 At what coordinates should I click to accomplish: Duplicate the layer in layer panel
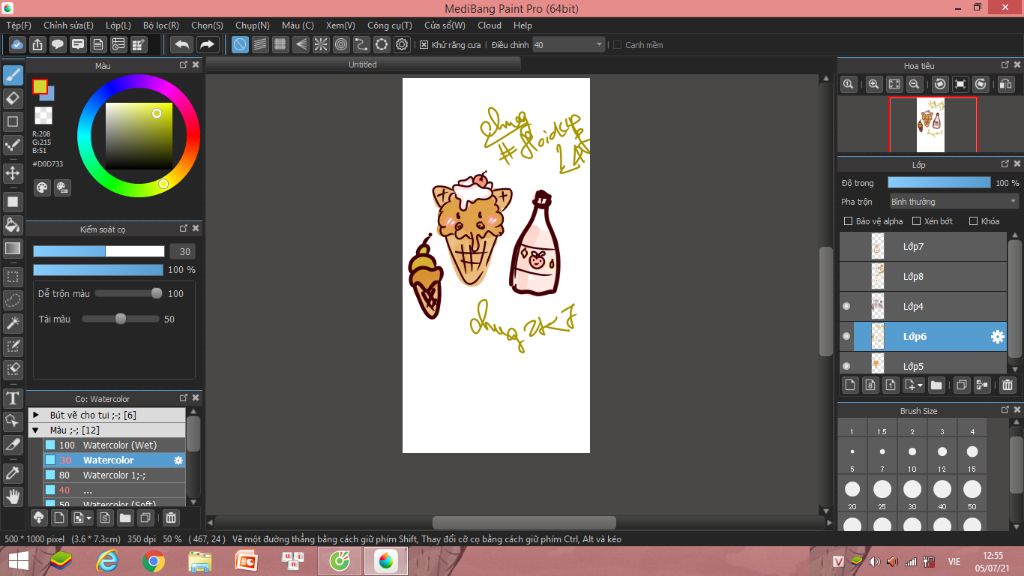pos(961,385)
